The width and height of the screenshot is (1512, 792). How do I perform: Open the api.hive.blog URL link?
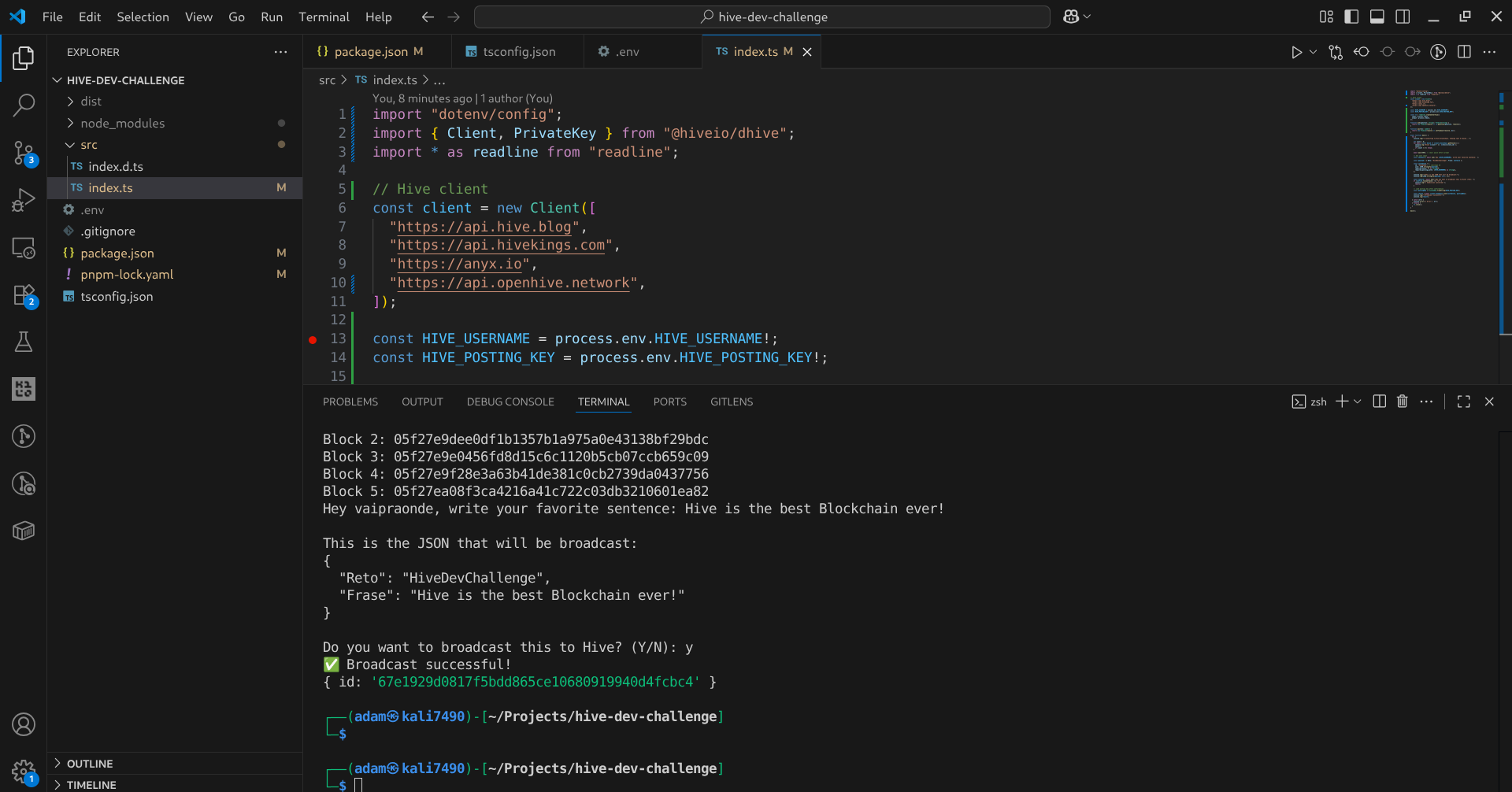pyautogui.click(x=484, y=227)
